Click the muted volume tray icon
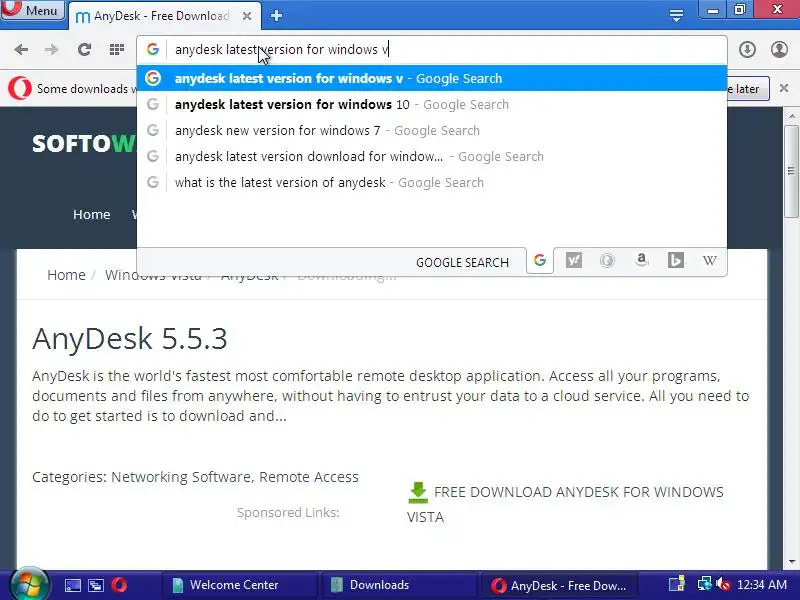The height and width of the screenshot is (600, 800). [x=723, y=584]
